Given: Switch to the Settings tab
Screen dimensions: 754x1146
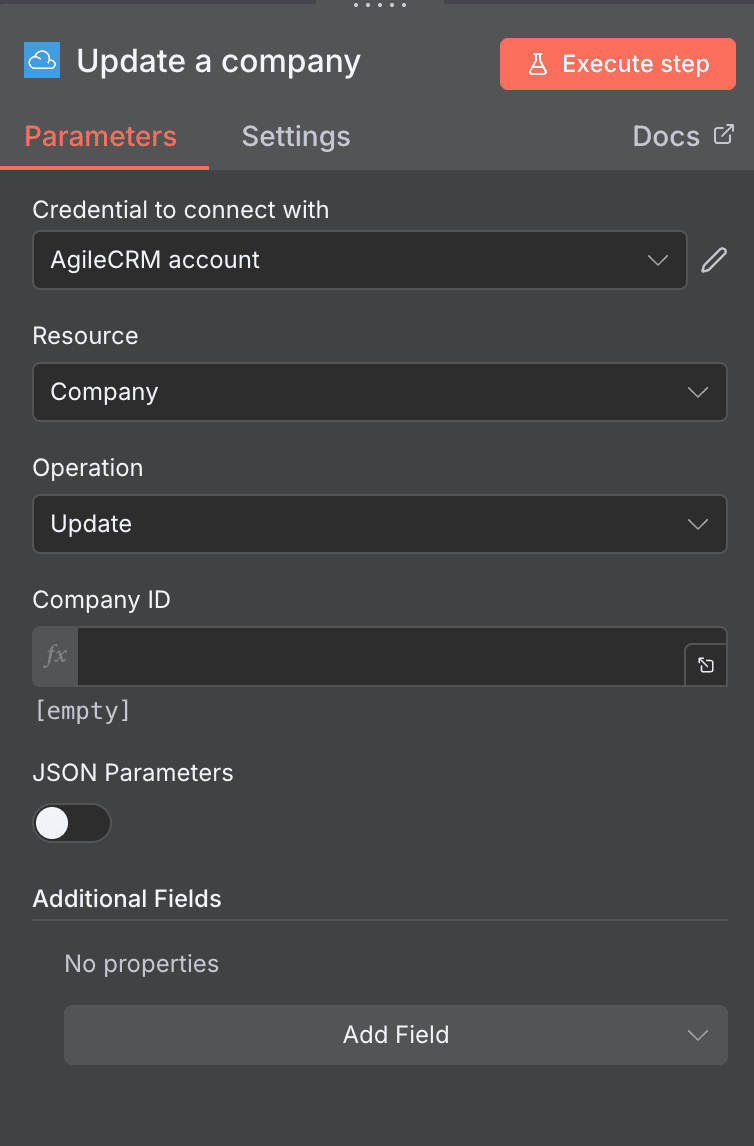Looking at the screenshot, I should click(295, 136).
